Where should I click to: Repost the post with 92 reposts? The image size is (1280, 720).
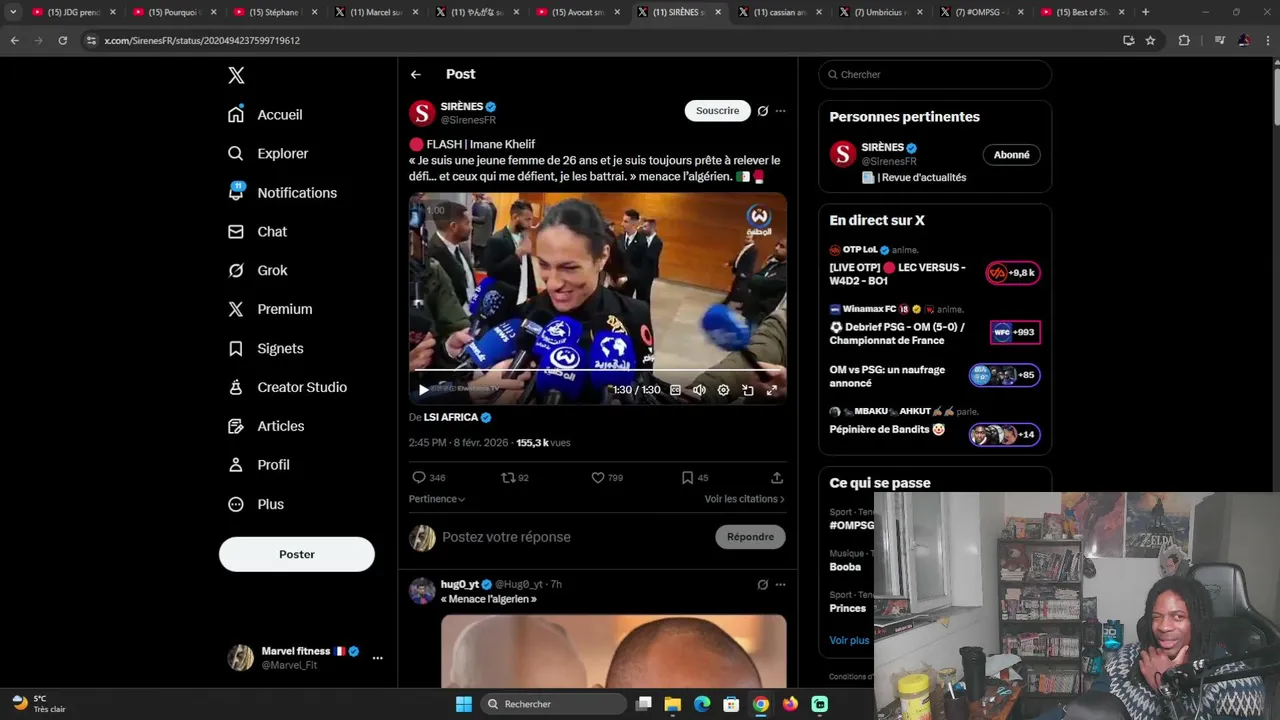click(x=515, y=478)
